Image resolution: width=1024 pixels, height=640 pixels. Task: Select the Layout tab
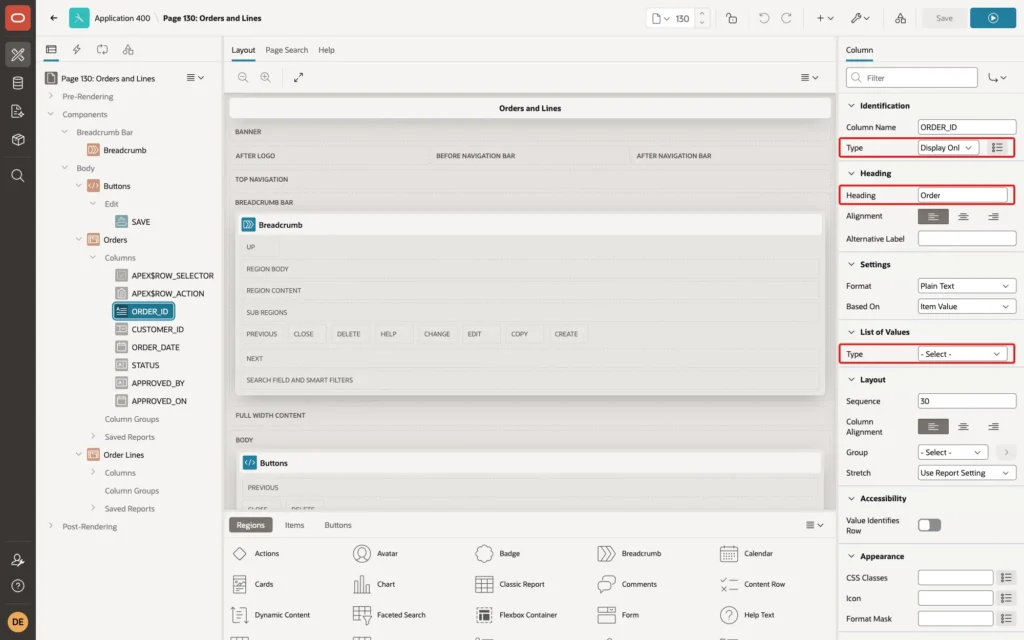[x=243, y=50]
